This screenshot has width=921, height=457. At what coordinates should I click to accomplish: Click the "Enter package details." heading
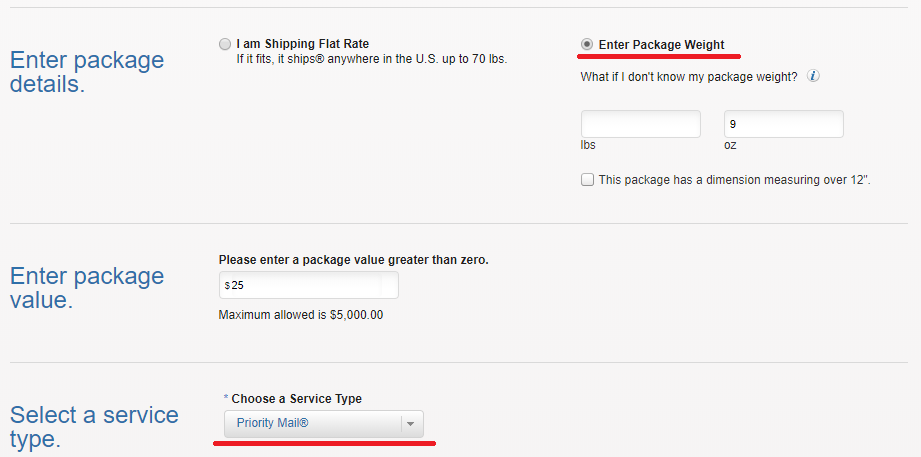(87, 71)
